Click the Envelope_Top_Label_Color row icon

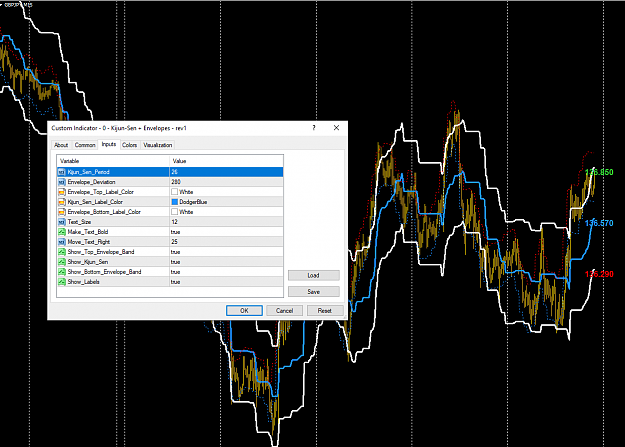click(62, 192)
